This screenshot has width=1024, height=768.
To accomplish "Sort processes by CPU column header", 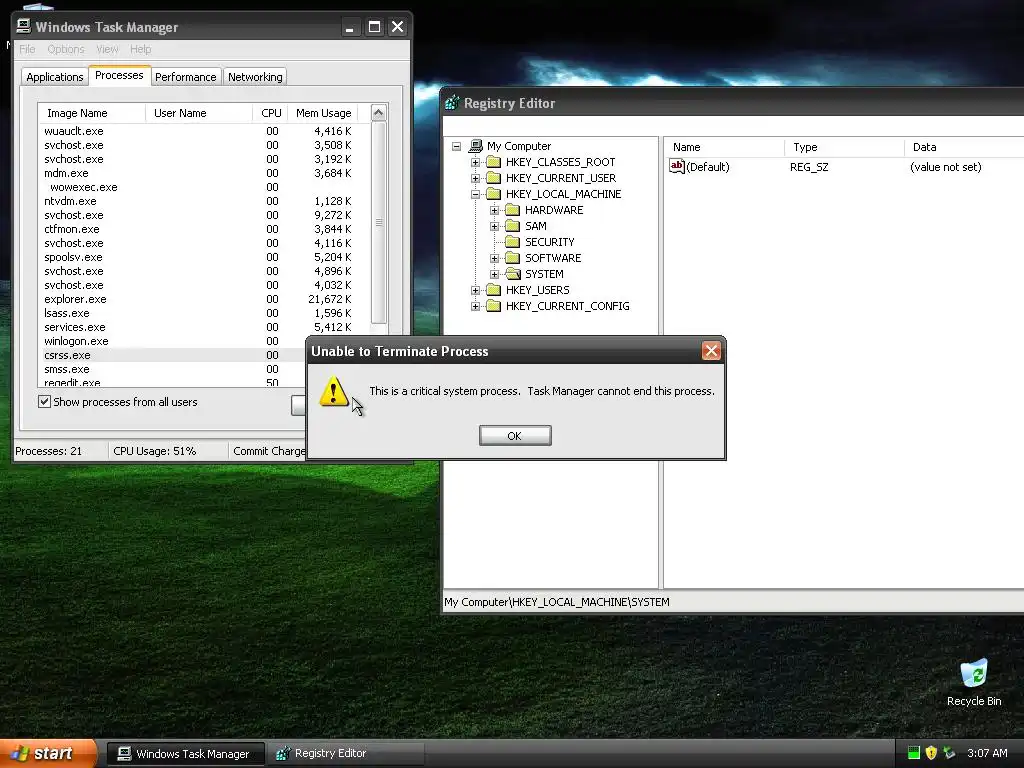I will click(270, 113).
